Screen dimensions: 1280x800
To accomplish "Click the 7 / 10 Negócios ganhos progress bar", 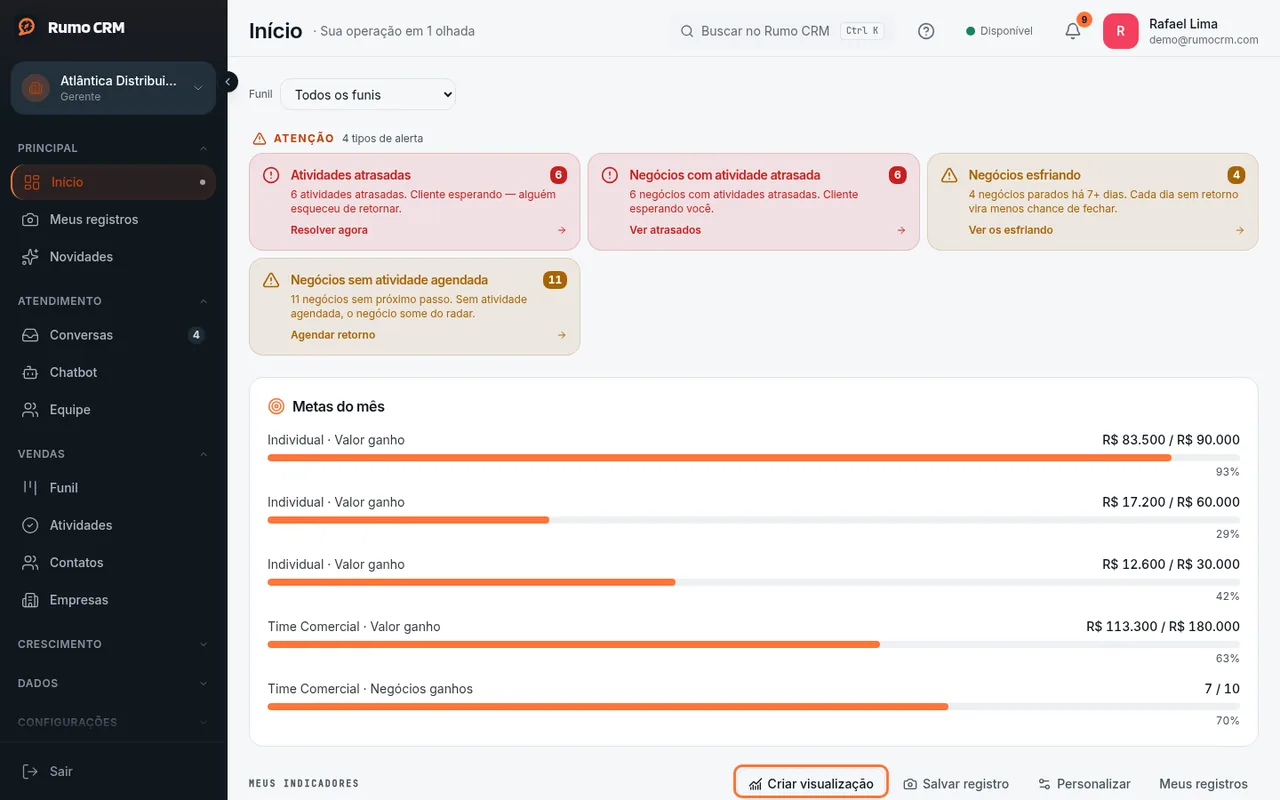I will (754, 707).
